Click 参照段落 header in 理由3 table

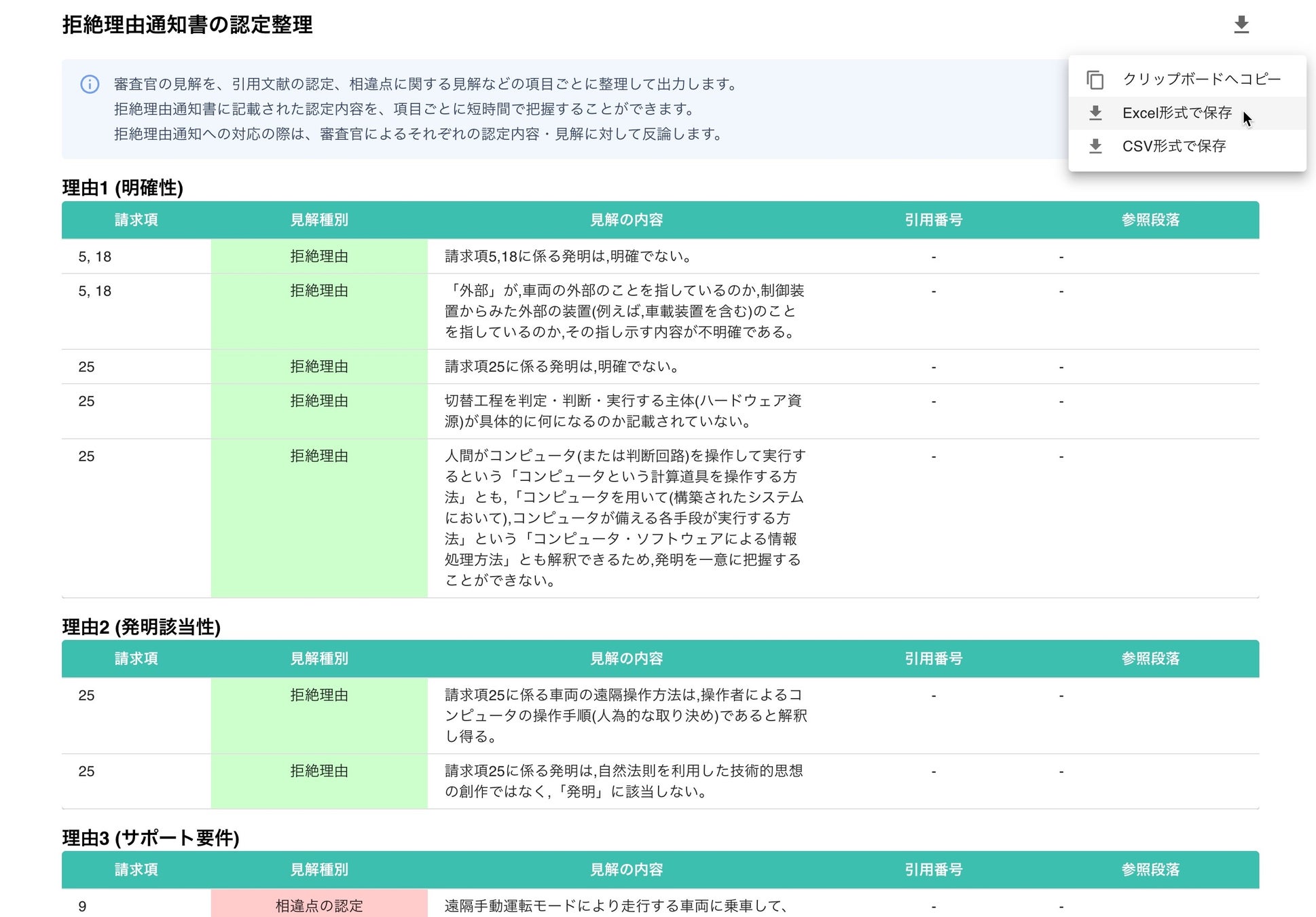(1150, 869)
